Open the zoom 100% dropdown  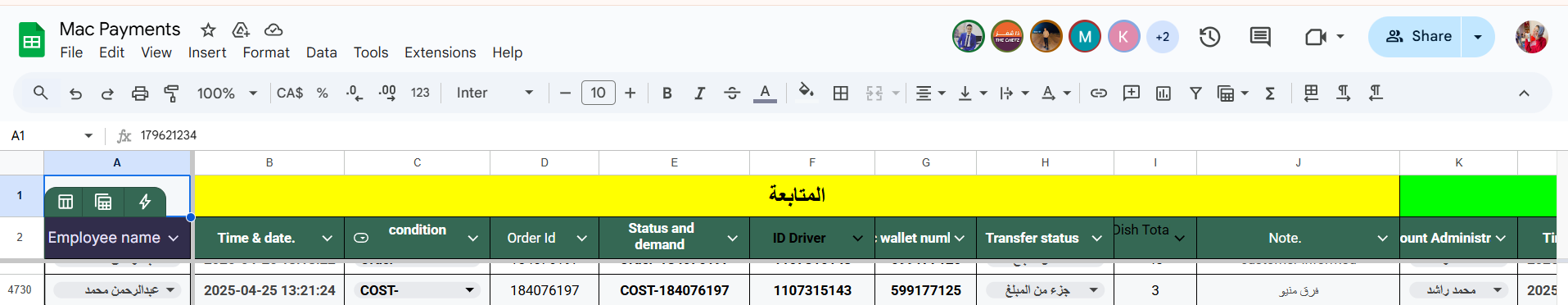point(227,93)
